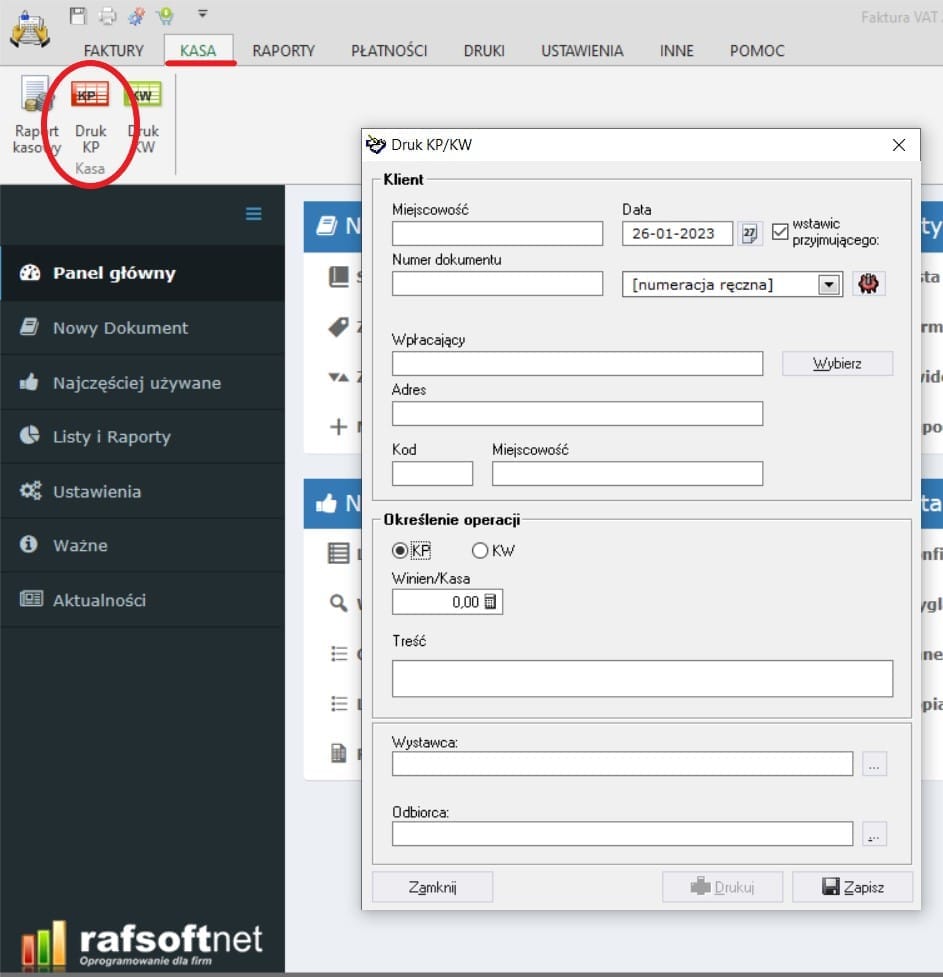
Task: Open Wystawca selection ellipsis button
Action: [874, 765]
